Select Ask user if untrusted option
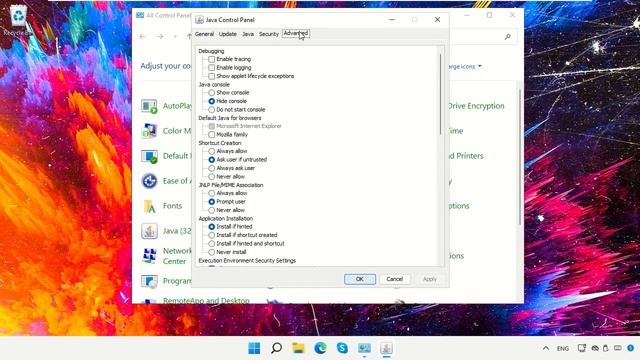 point(211,160)
